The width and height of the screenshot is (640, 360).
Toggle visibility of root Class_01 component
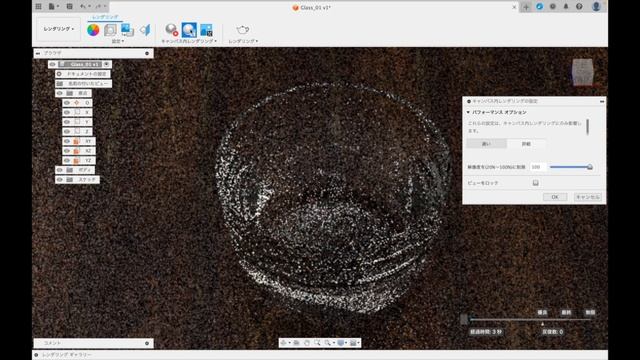pos(52,64)
